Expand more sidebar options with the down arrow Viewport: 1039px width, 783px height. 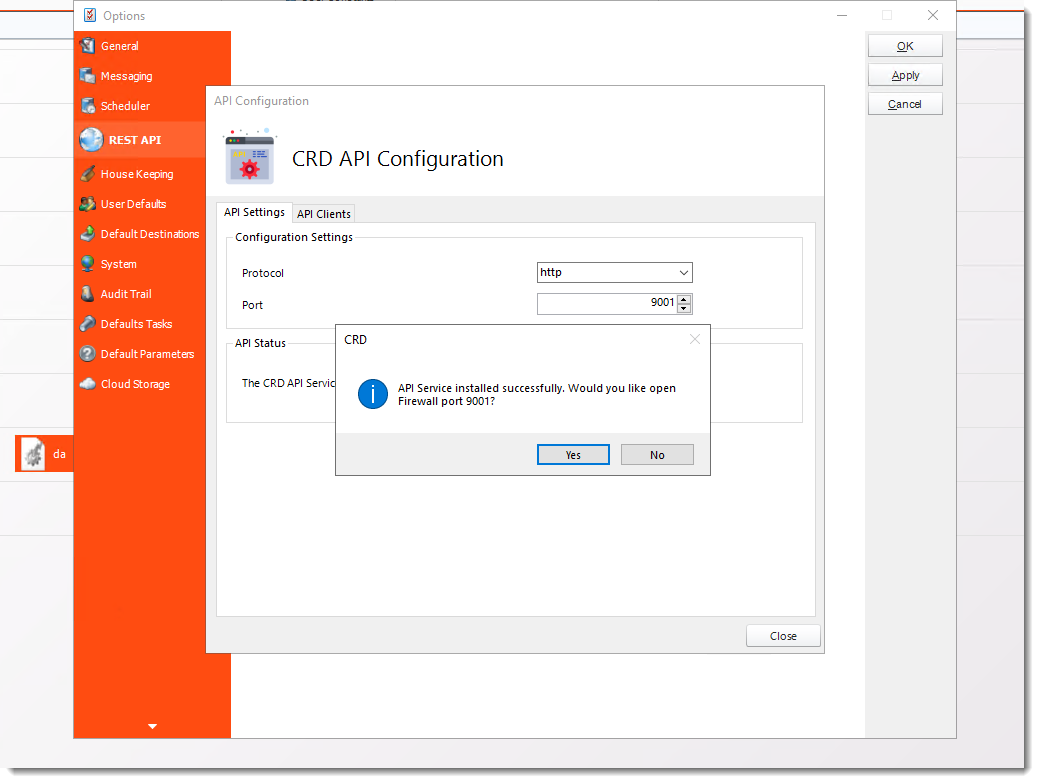[x=152, y=726]
